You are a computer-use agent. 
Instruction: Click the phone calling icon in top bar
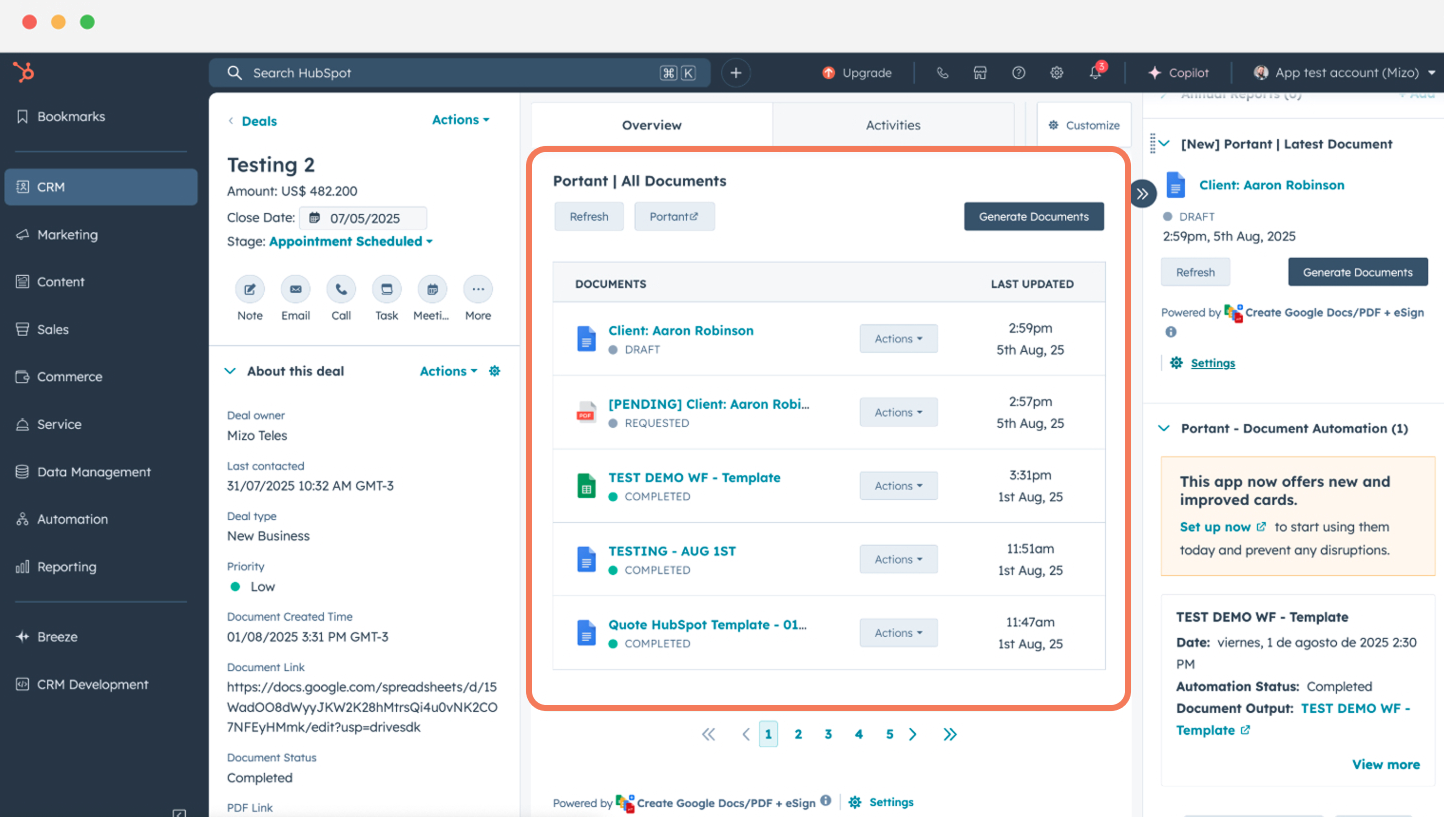click(x=942, y=73)
